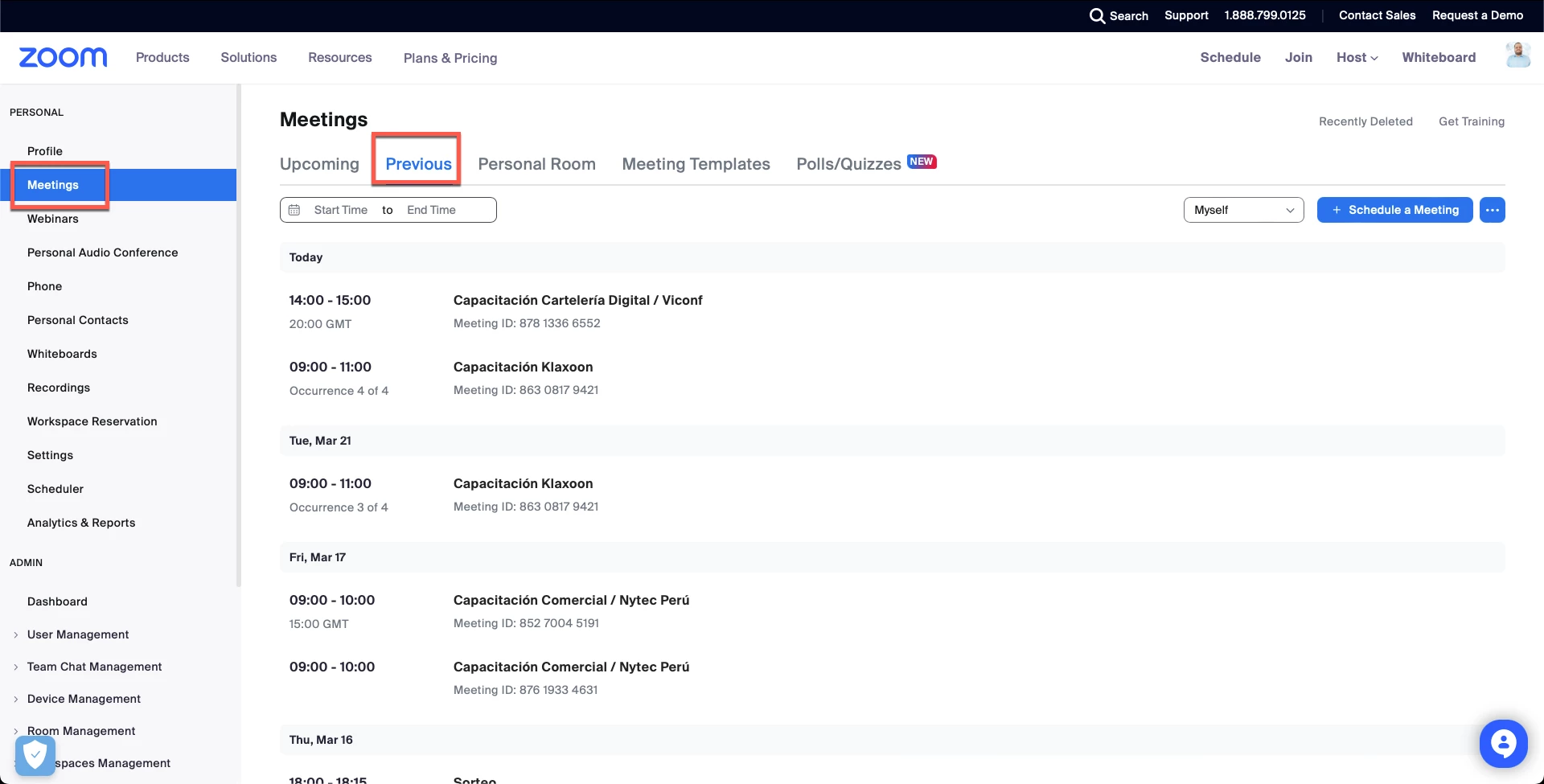The width and height of the screenshot is (1544, 784).
Task: Open the Solutions menu
Action: 248,58
